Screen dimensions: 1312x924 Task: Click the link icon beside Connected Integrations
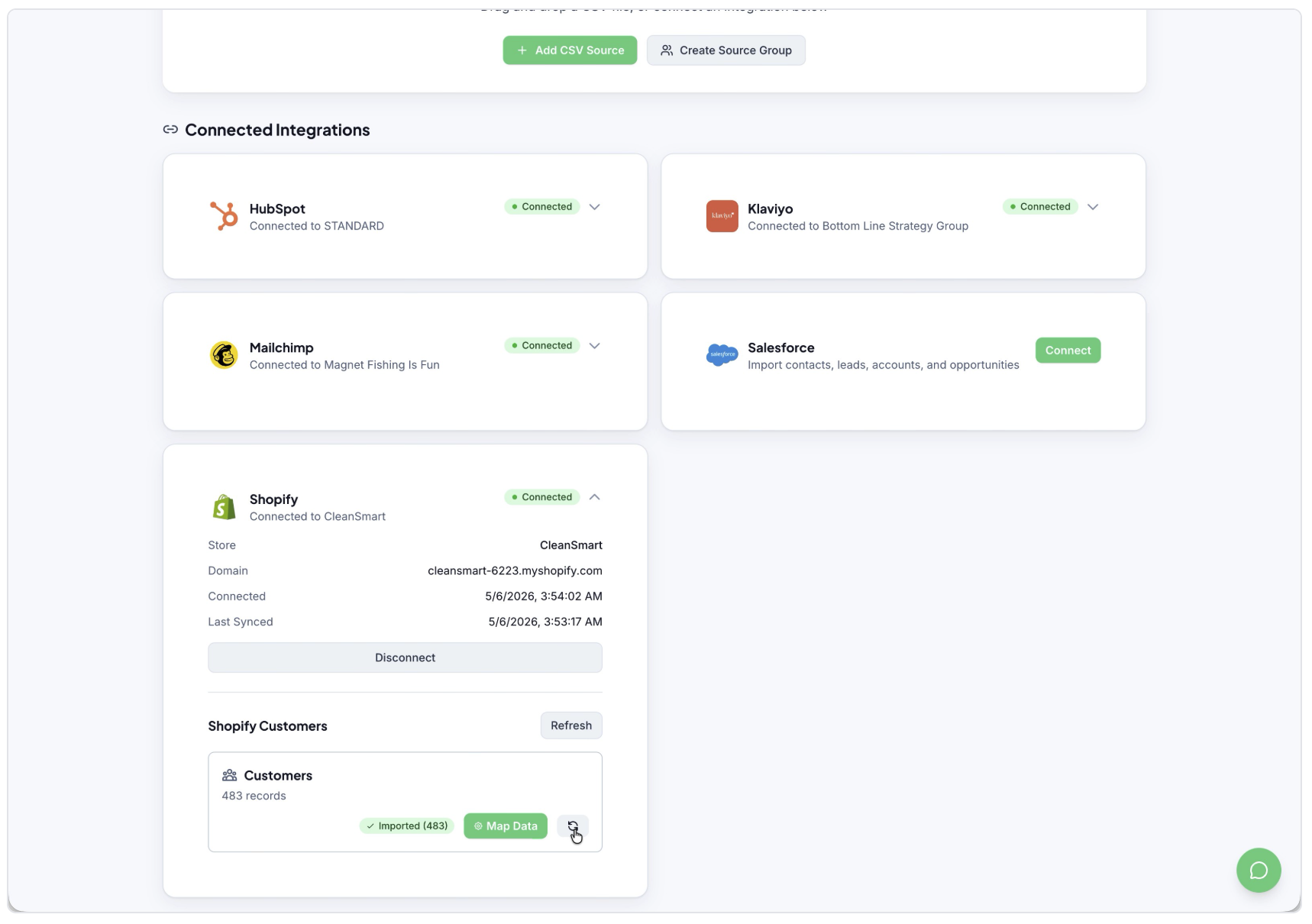pos(170,130)
